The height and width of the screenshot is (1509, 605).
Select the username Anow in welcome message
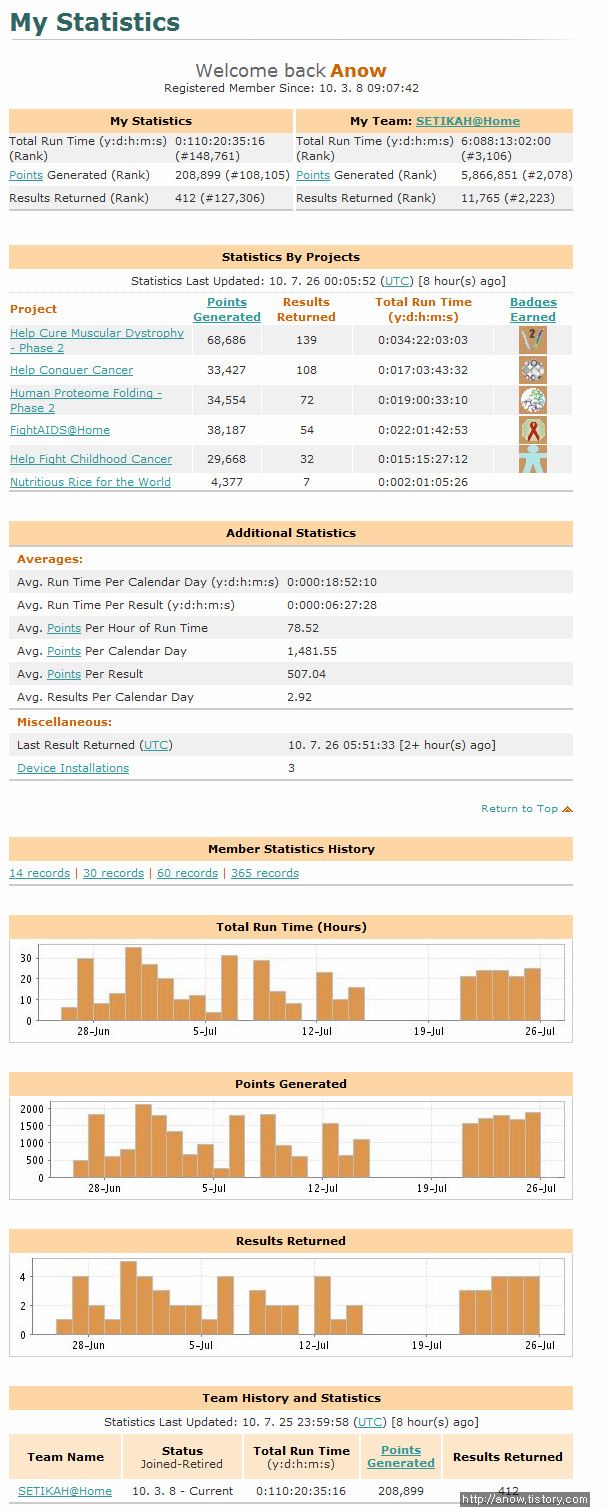(358, 71)
